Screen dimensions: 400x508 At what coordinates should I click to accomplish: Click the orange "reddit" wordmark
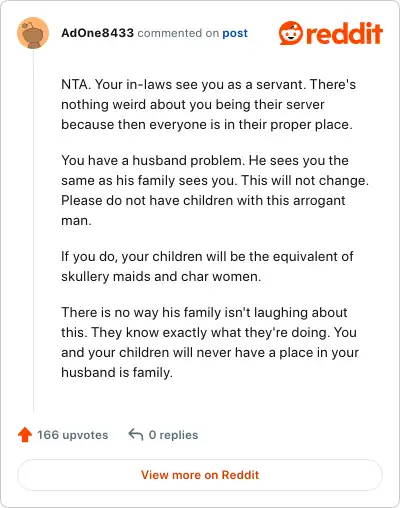(344, 33)
